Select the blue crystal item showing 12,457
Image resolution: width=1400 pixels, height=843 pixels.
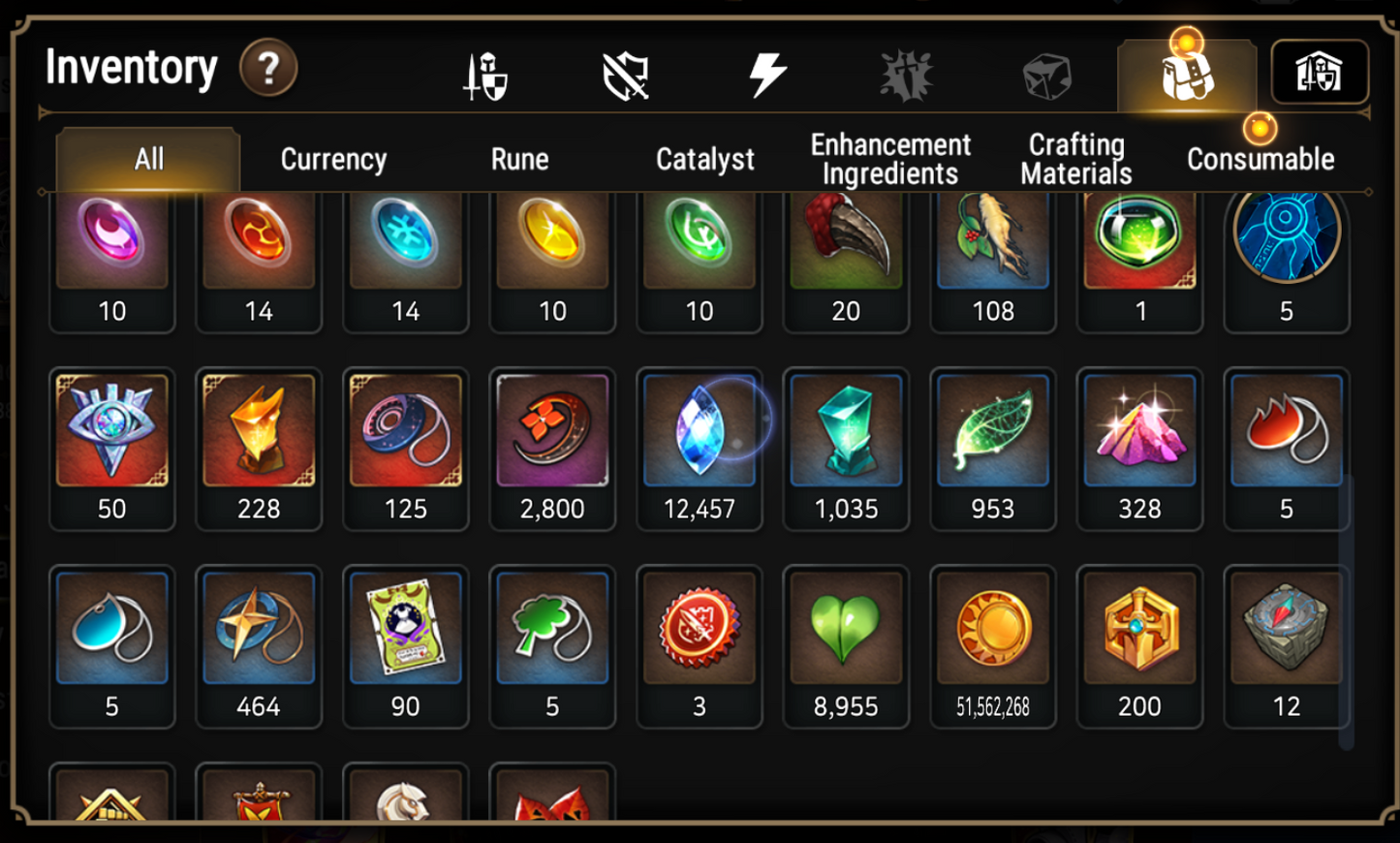(x=700, y=449)
